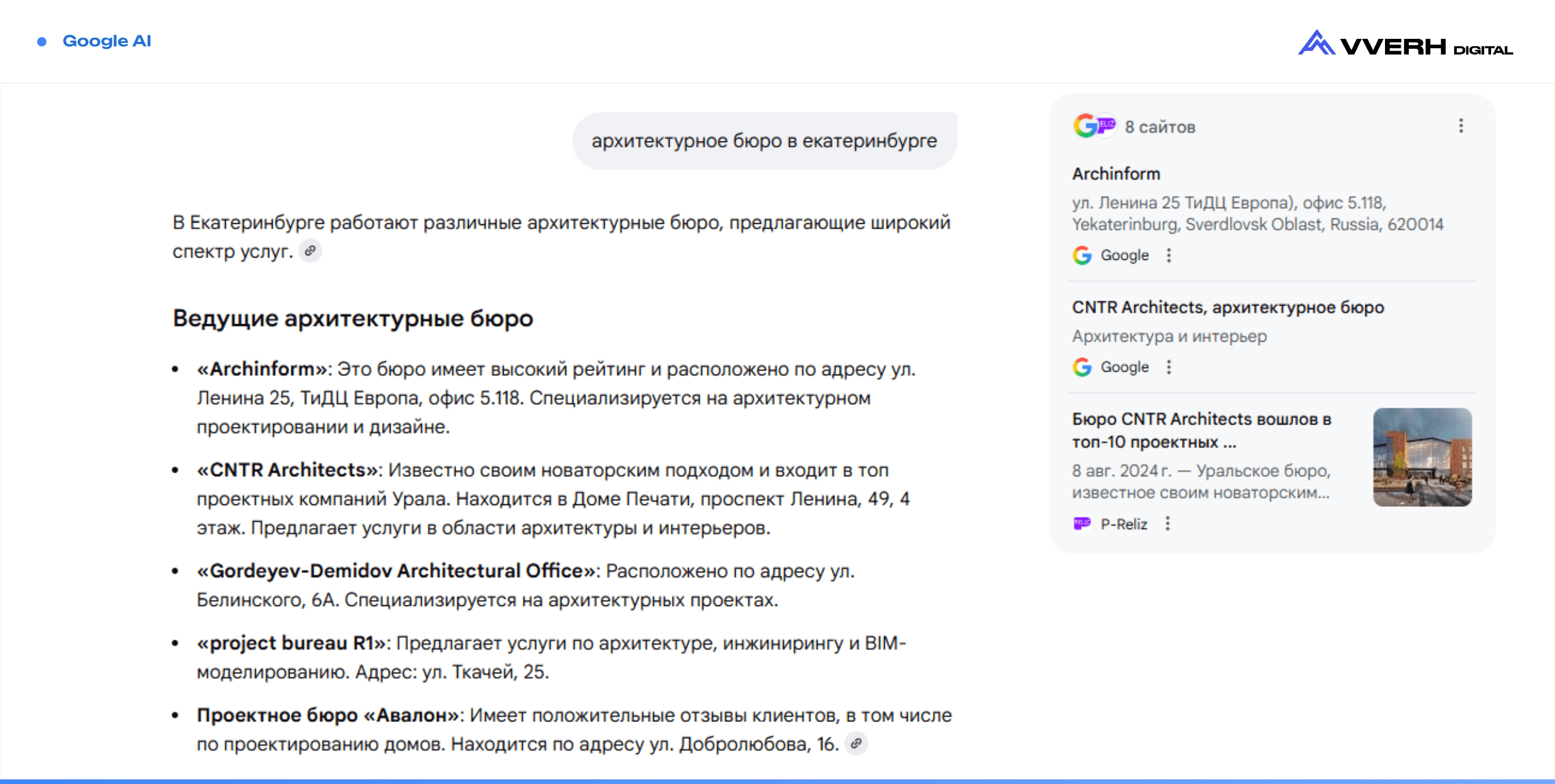Click the P-Reliz purple source icon
1555x784 pixels.
click(x=1082, y=524)
